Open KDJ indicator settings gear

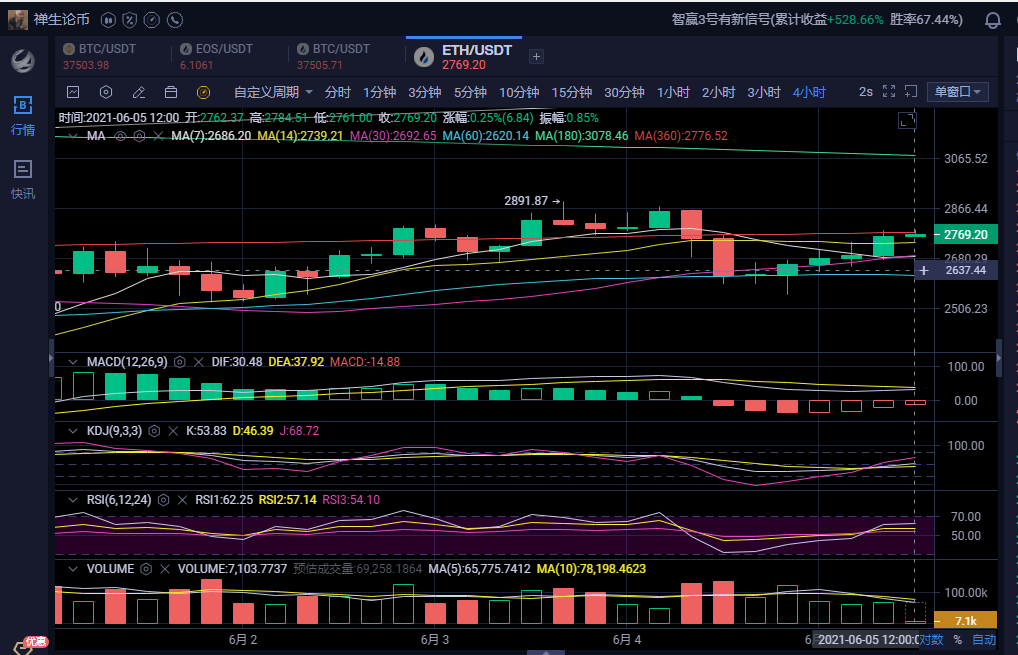point(154,430)
